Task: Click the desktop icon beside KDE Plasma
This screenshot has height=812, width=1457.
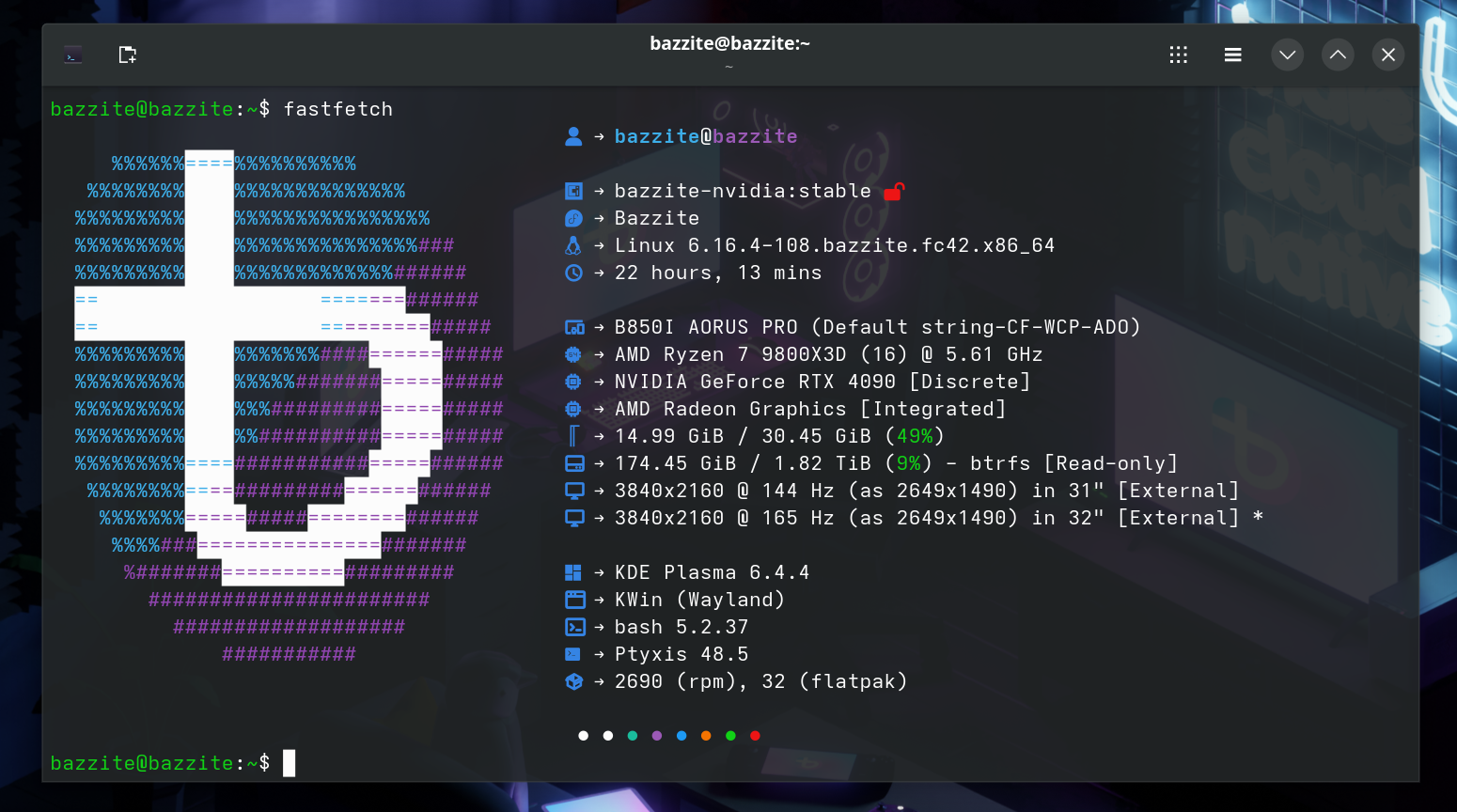Action: 573,572
